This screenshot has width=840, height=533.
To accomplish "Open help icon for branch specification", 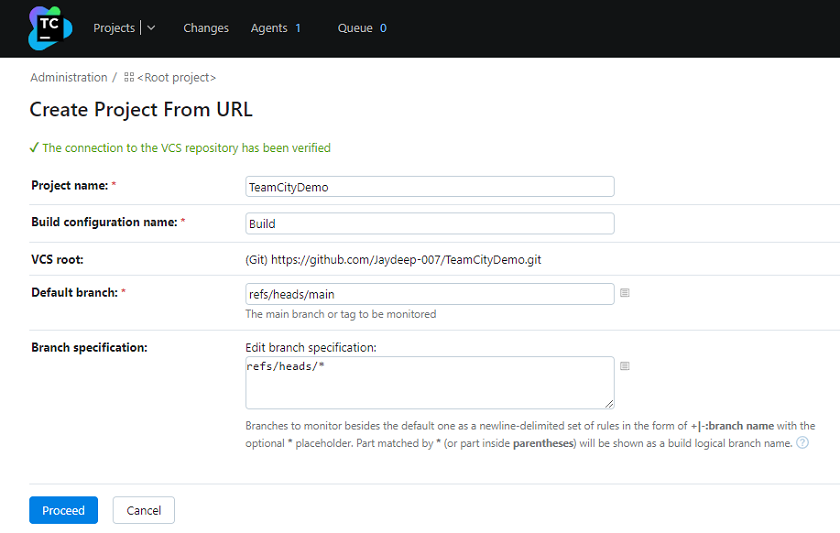I will click(x=802, y=443).
